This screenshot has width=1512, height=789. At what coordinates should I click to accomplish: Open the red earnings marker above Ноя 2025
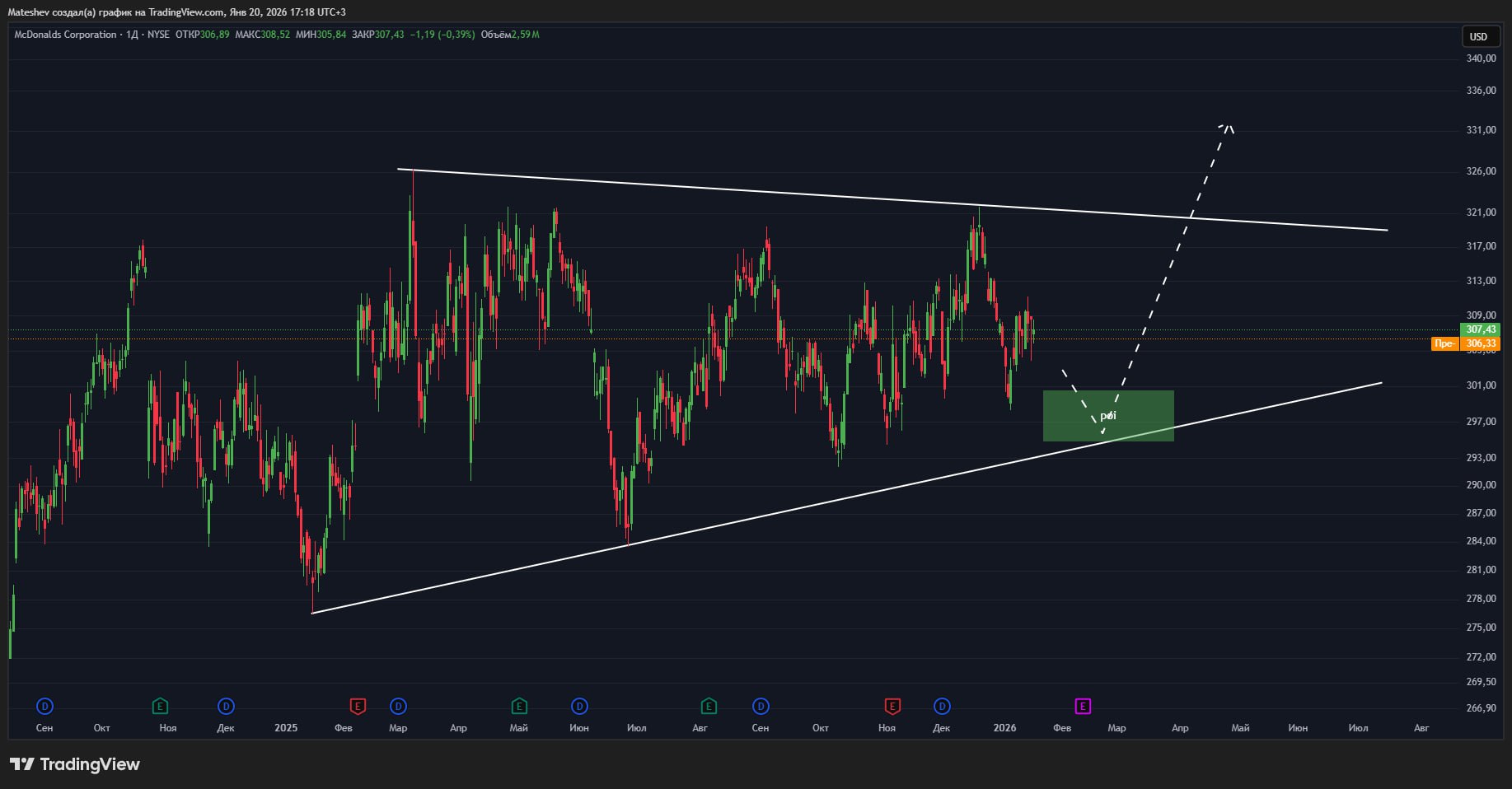coord(892,706)
